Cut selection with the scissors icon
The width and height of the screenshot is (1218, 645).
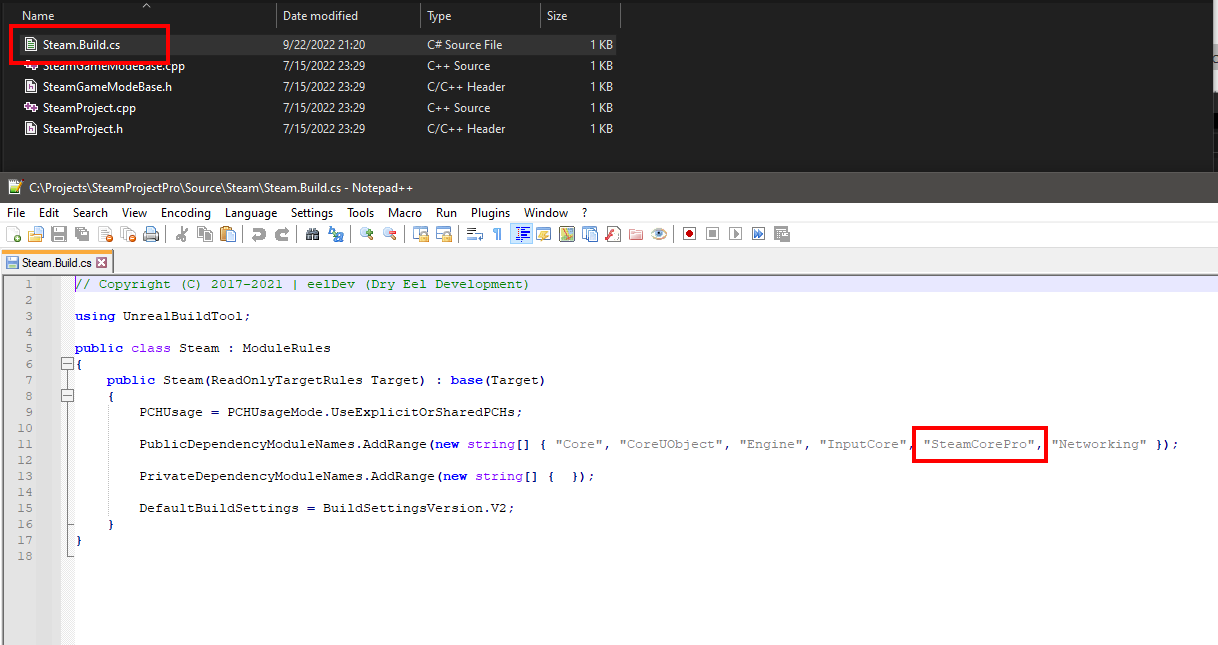[182, 234]
